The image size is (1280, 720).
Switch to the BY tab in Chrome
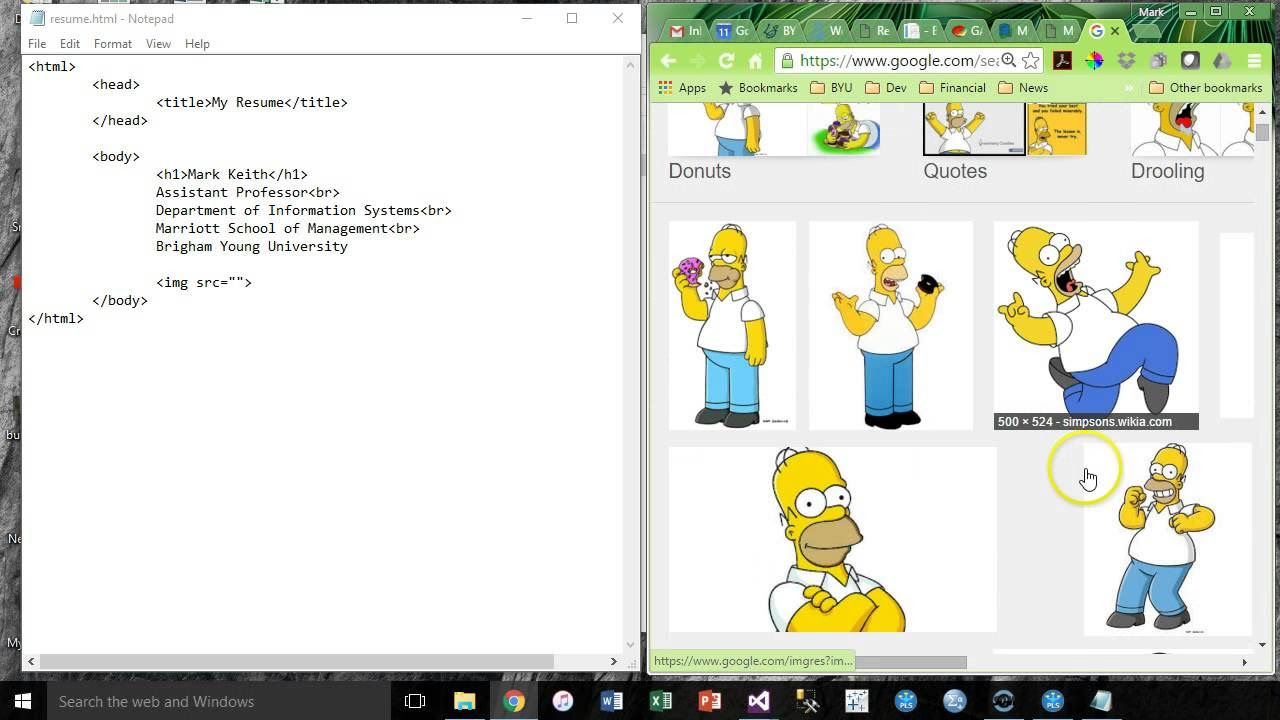(779, 31)
